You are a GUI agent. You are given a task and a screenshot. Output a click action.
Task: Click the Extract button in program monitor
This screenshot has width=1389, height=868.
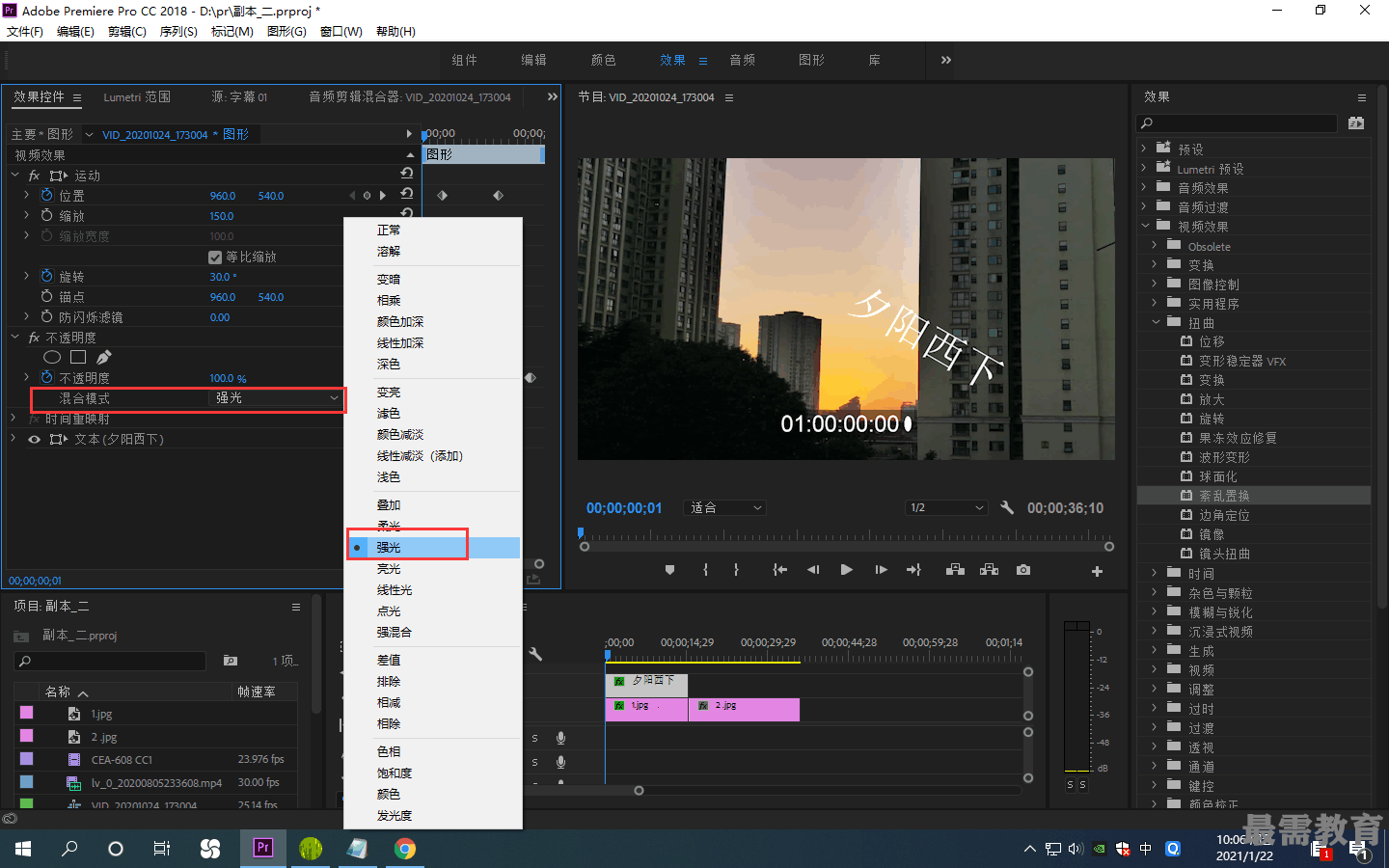pyautogui.click(x=989, y=570)
